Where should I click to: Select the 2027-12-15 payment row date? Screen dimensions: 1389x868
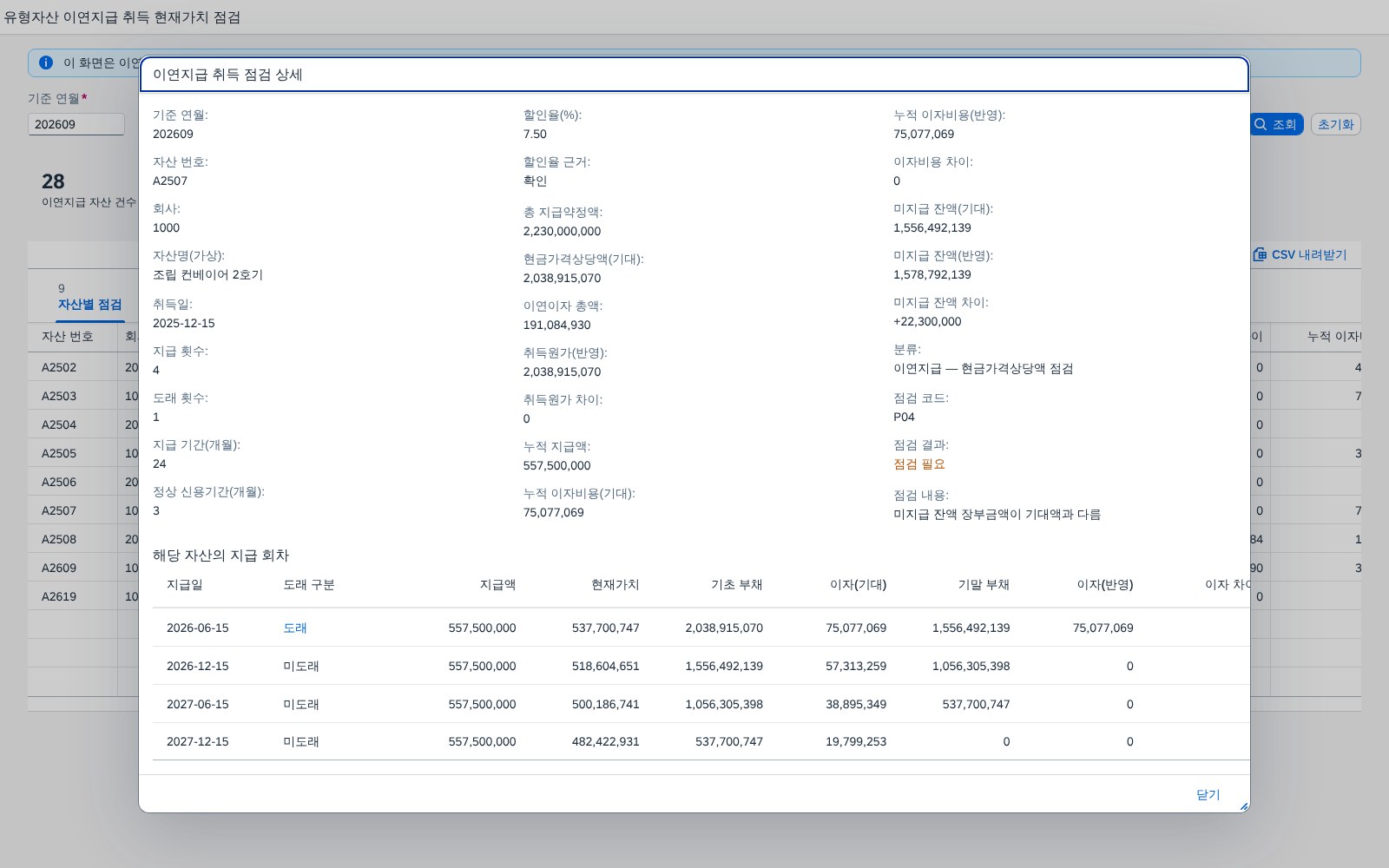(x=198, y=741)
